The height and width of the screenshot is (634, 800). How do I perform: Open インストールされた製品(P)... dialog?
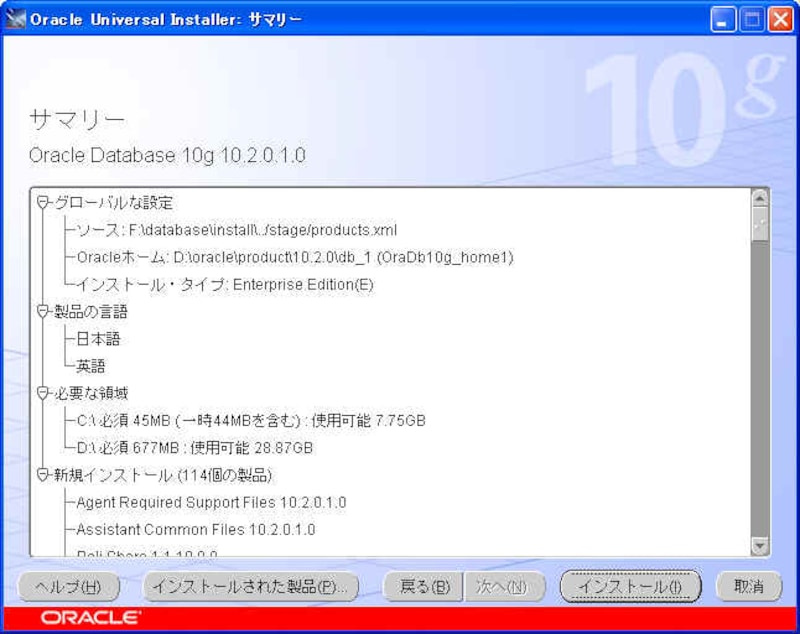coord(251,587)
